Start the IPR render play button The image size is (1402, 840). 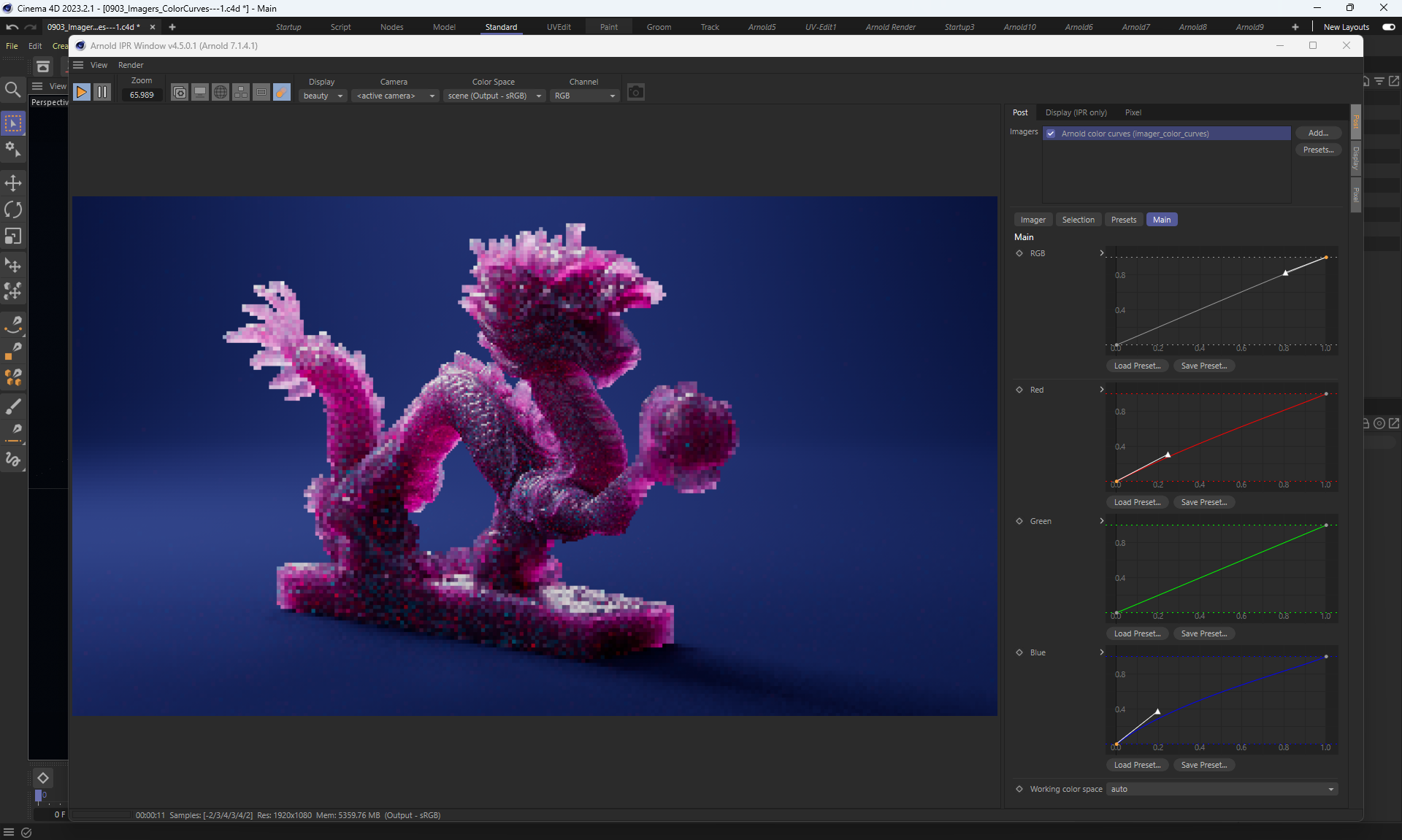pyautogui.click(x=82, y=93)
